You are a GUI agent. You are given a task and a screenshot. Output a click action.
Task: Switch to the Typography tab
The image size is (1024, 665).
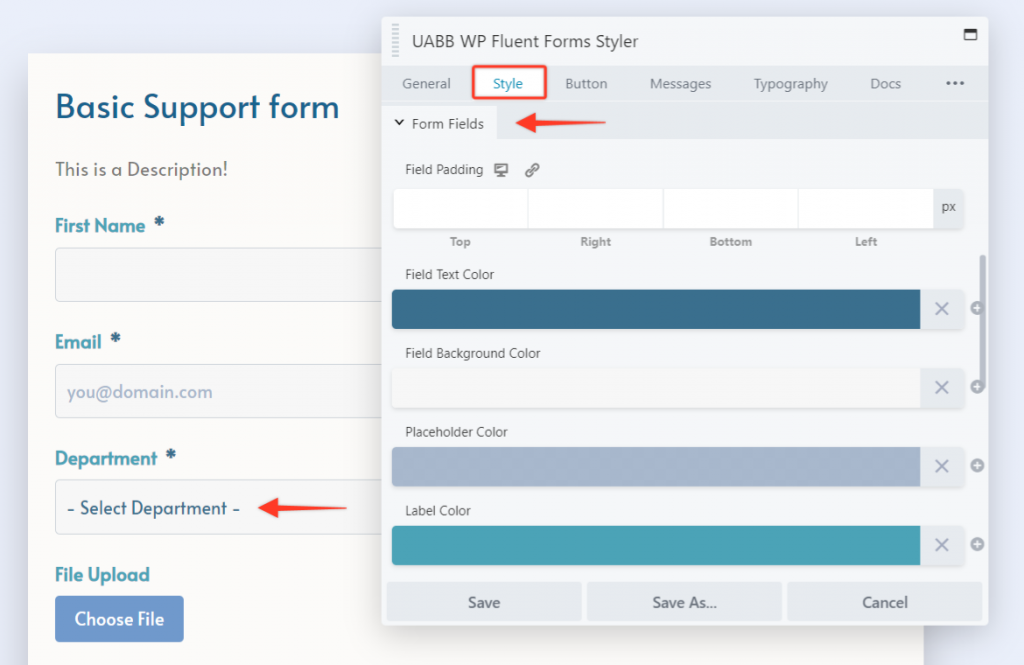click(790, 84)
